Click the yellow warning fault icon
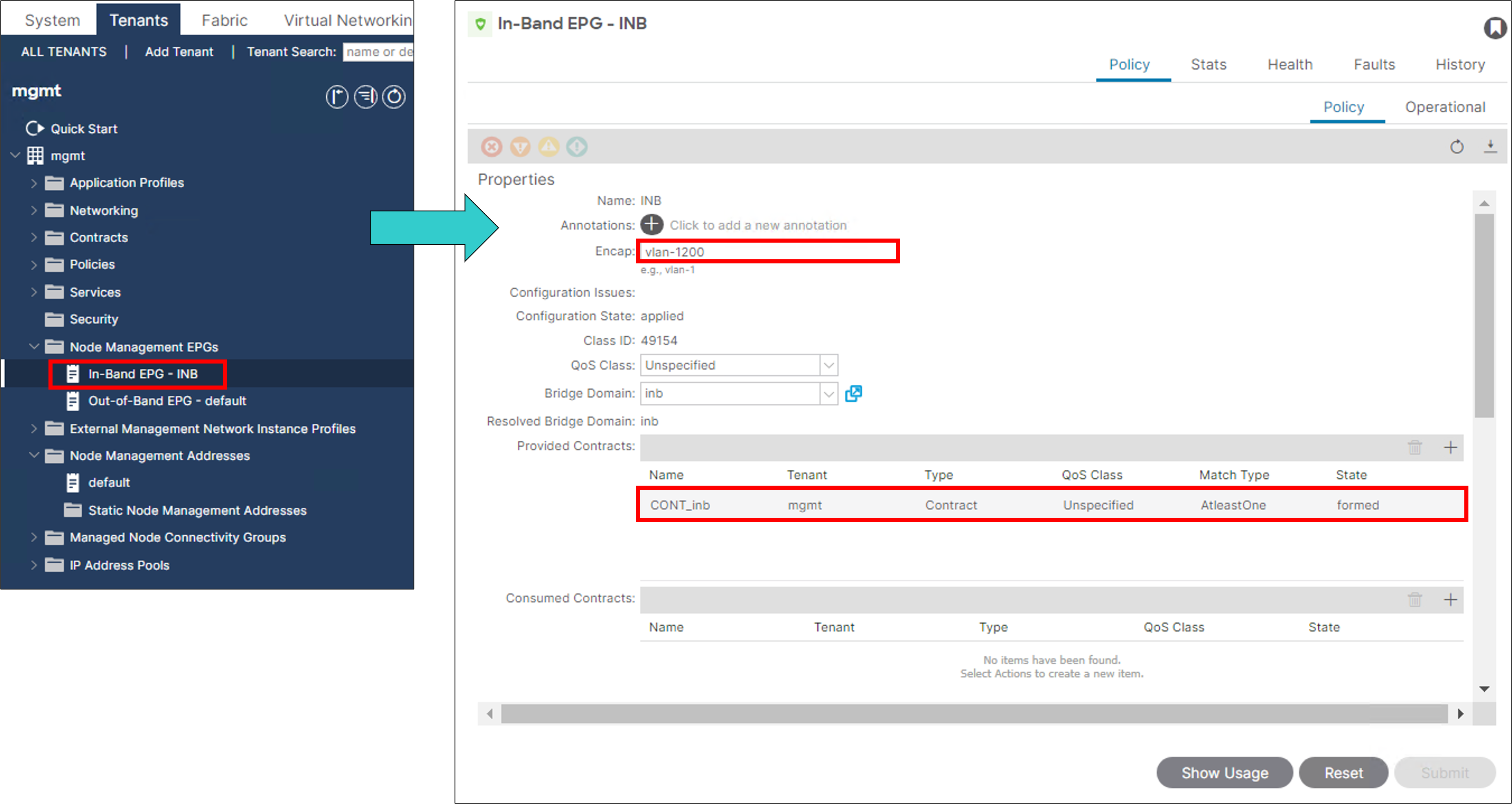This screenshot has height=804, width=1512. (x=548, y=147)
